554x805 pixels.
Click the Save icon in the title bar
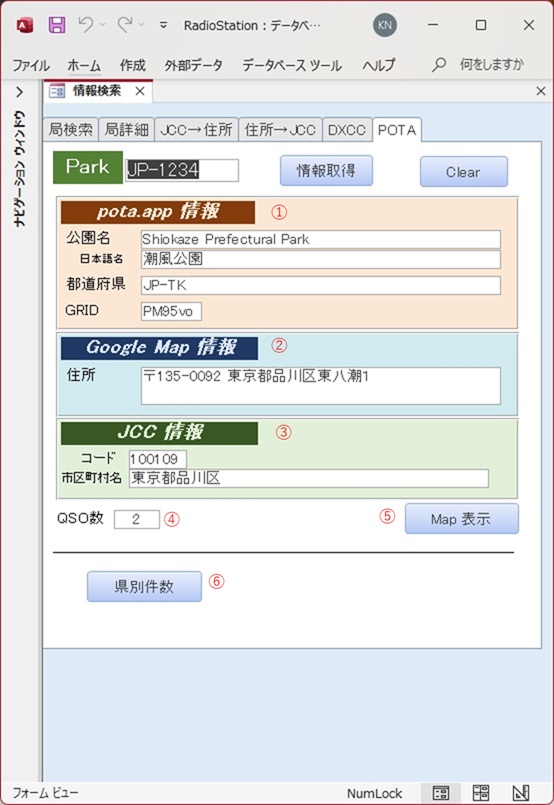[x=57, y=25]
